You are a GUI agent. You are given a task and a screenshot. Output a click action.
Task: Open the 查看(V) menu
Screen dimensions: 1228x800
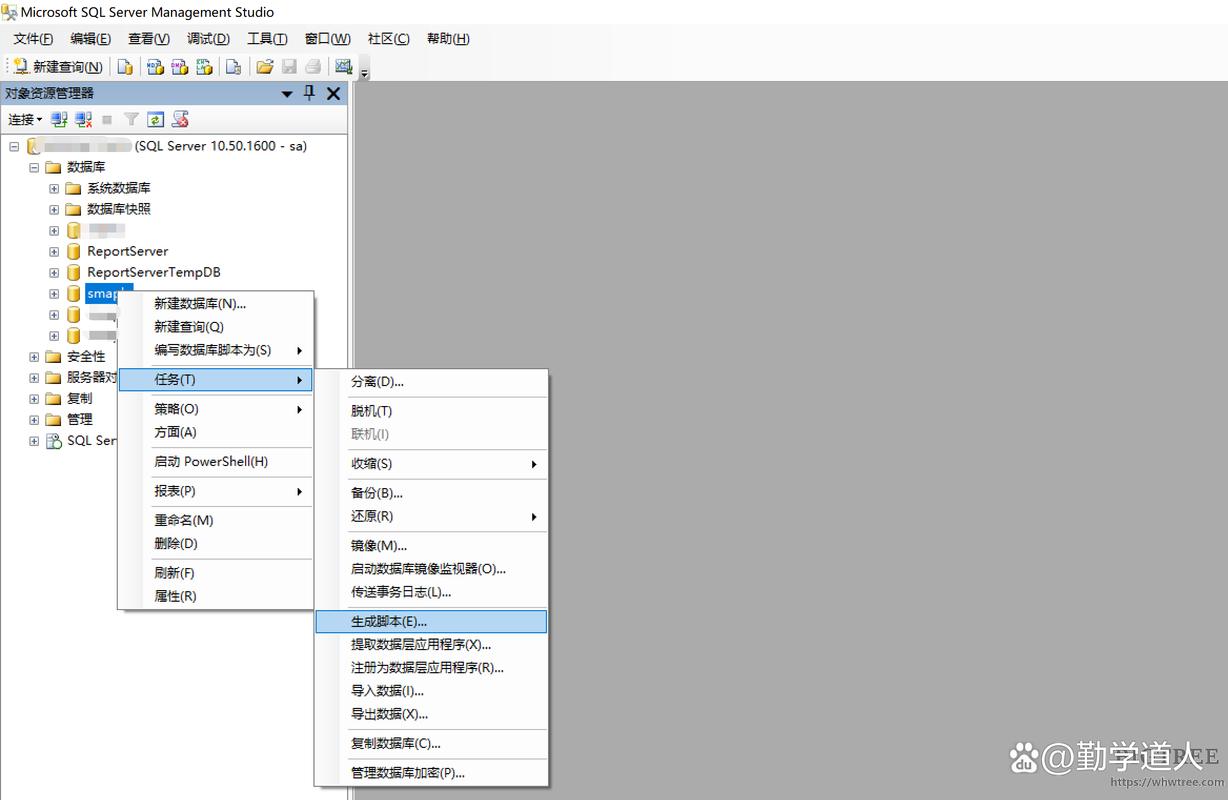pyautogui.click(x=149, y=39)
